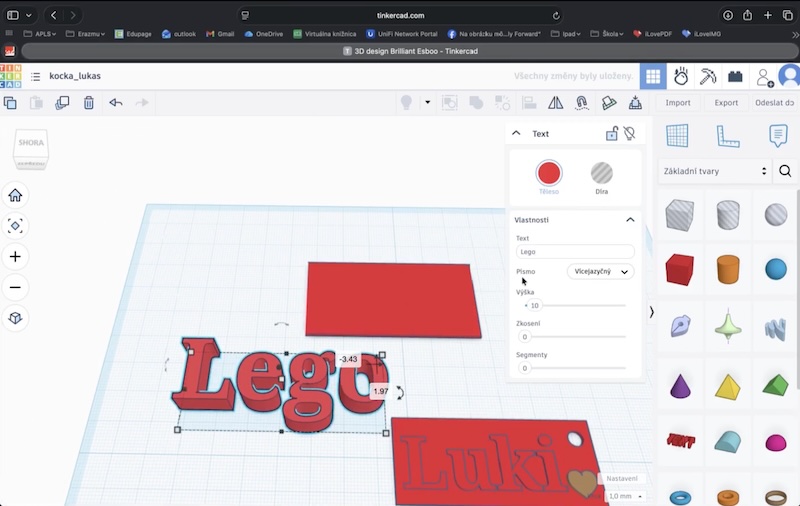Image resolution: width=800 pixels, height=506 pixels.
Task: Click the Home view button
Action: (15, 195)
